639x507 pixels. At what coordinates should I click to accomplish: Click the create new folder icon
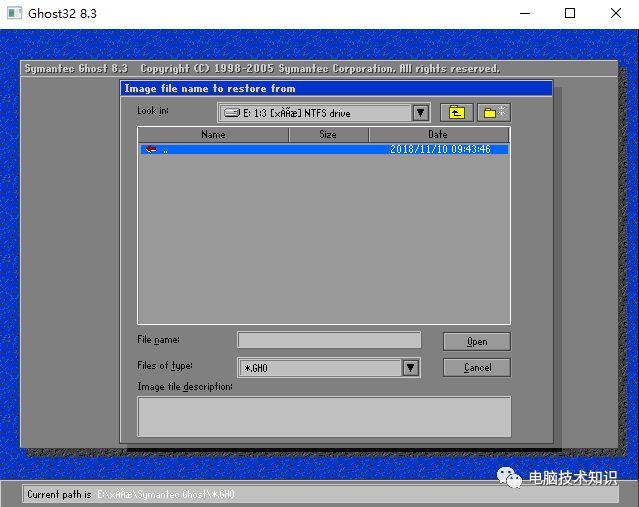tap(494, 112)
